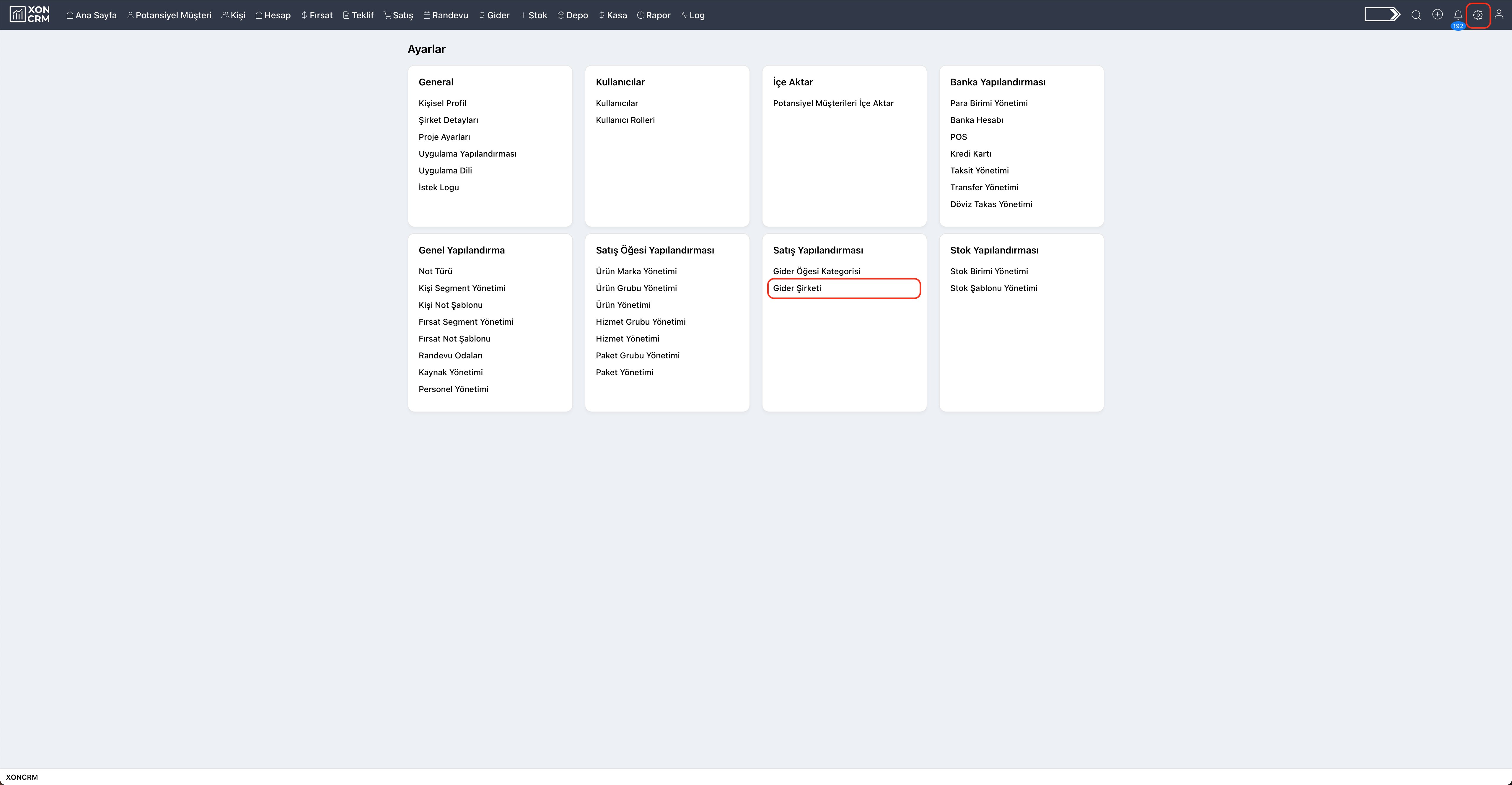Open Kaynak Yönetimi

click(x=451, y=372)
